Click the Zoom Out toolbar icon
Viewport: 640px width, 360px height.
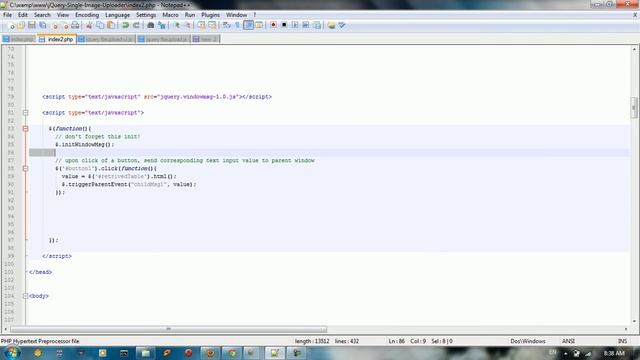[188, 25]
